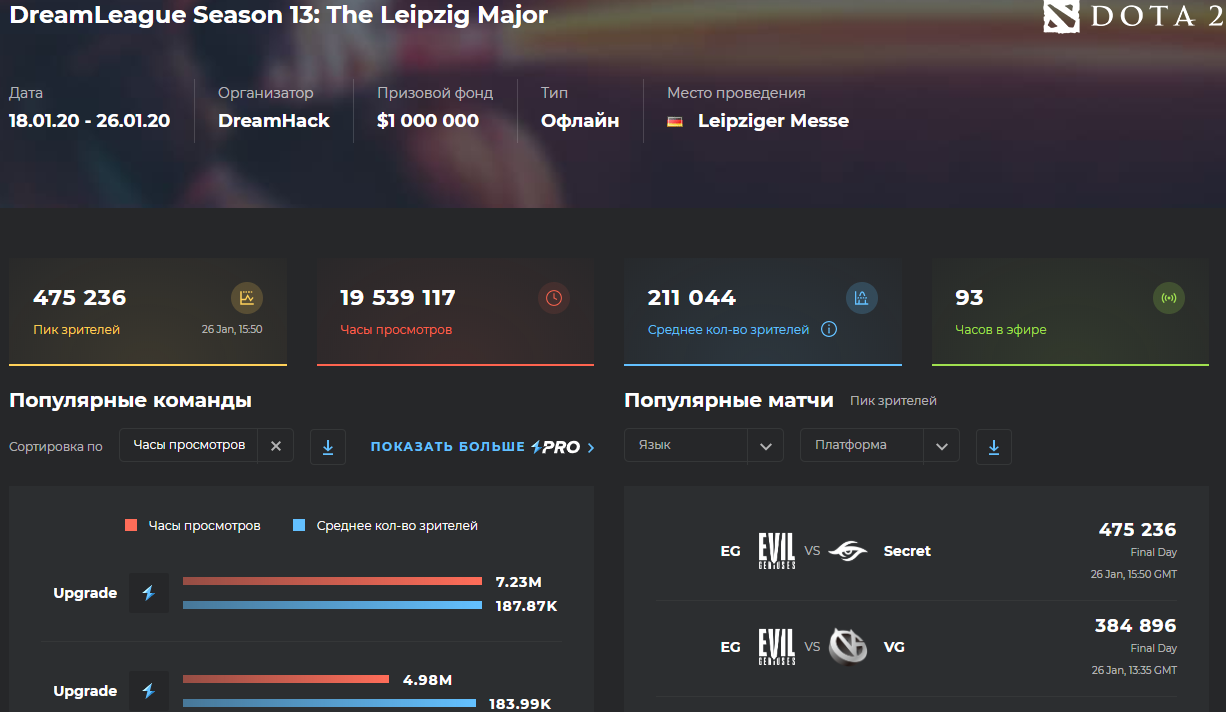Screen dimensions: 1226x712
Task: Click the 93 hours on air card
Action: pos(1070,313)
